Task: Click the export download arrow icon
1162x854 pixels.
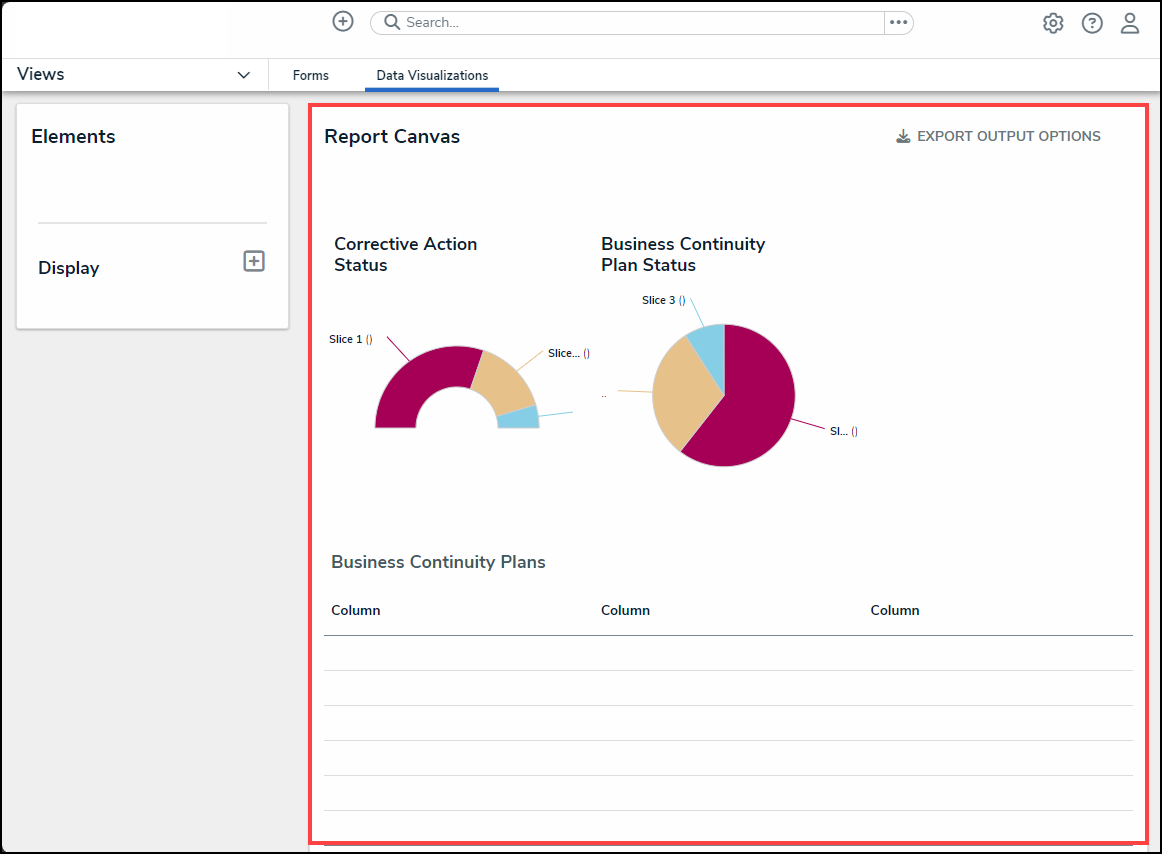Action: click(x=903, y=136)
